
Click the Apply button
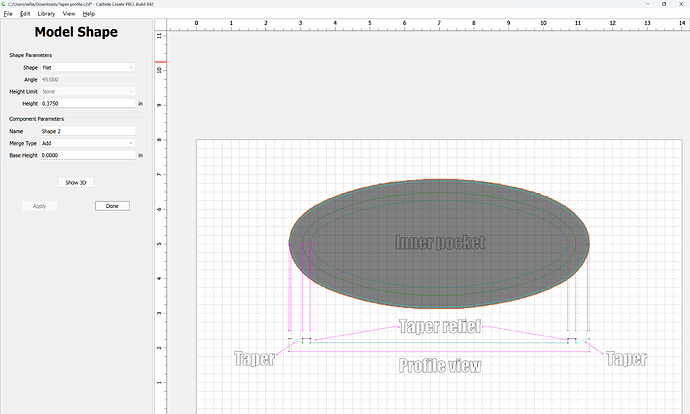tap(39, 206)
